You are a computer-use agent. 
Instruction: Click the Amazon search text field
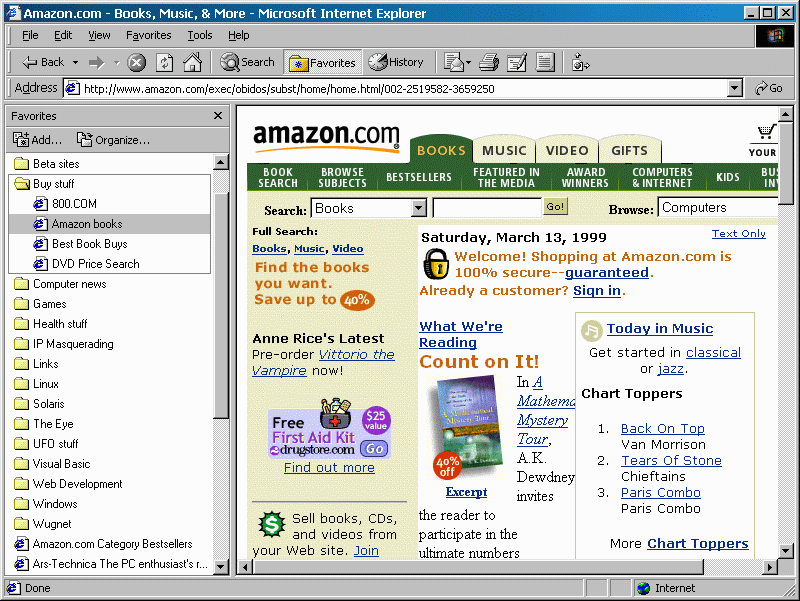click(x=487, y=208)
